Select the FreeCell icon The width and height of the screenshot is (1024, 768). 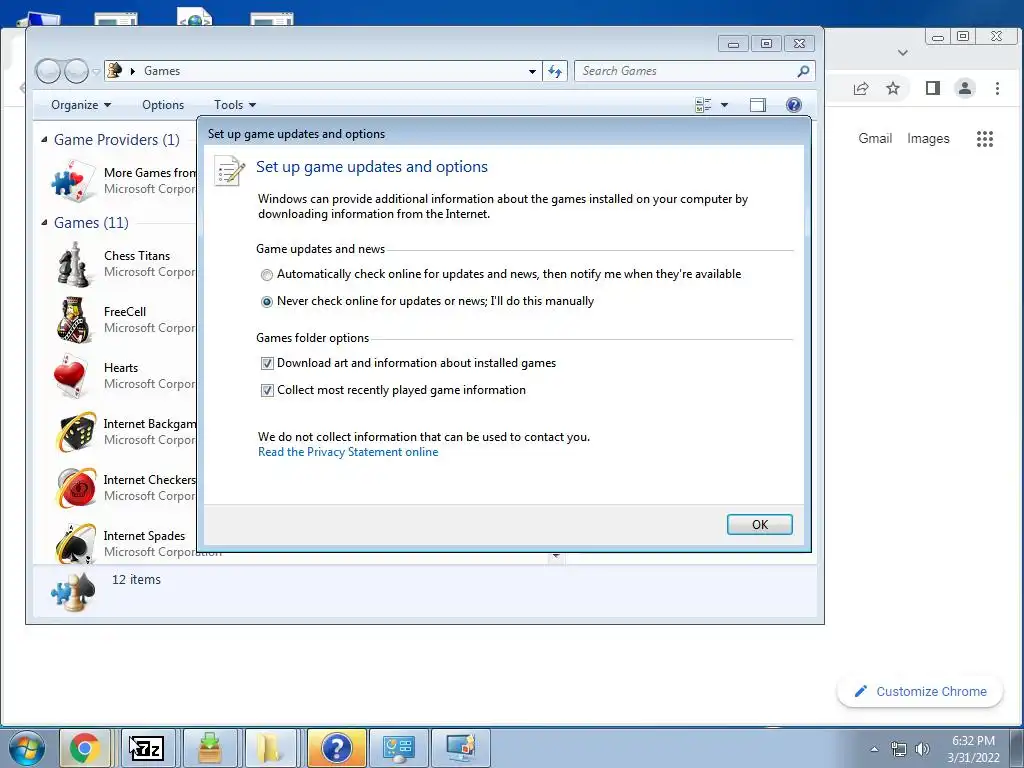click(x=73, y=320)
